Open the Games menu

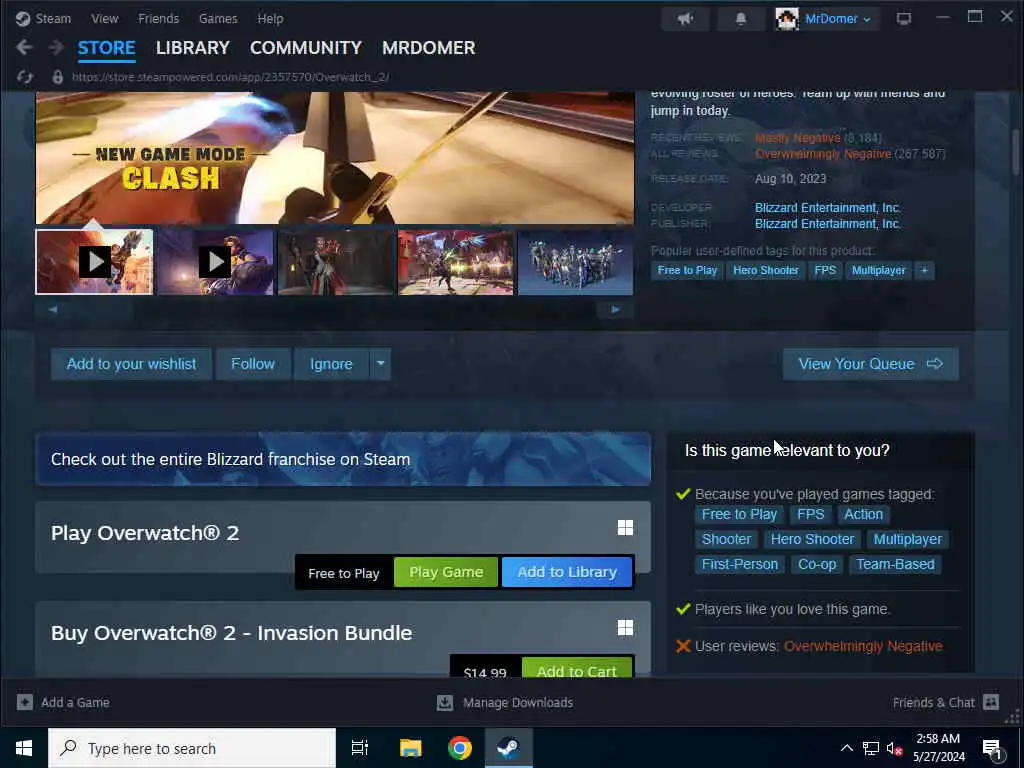(218, 18)
